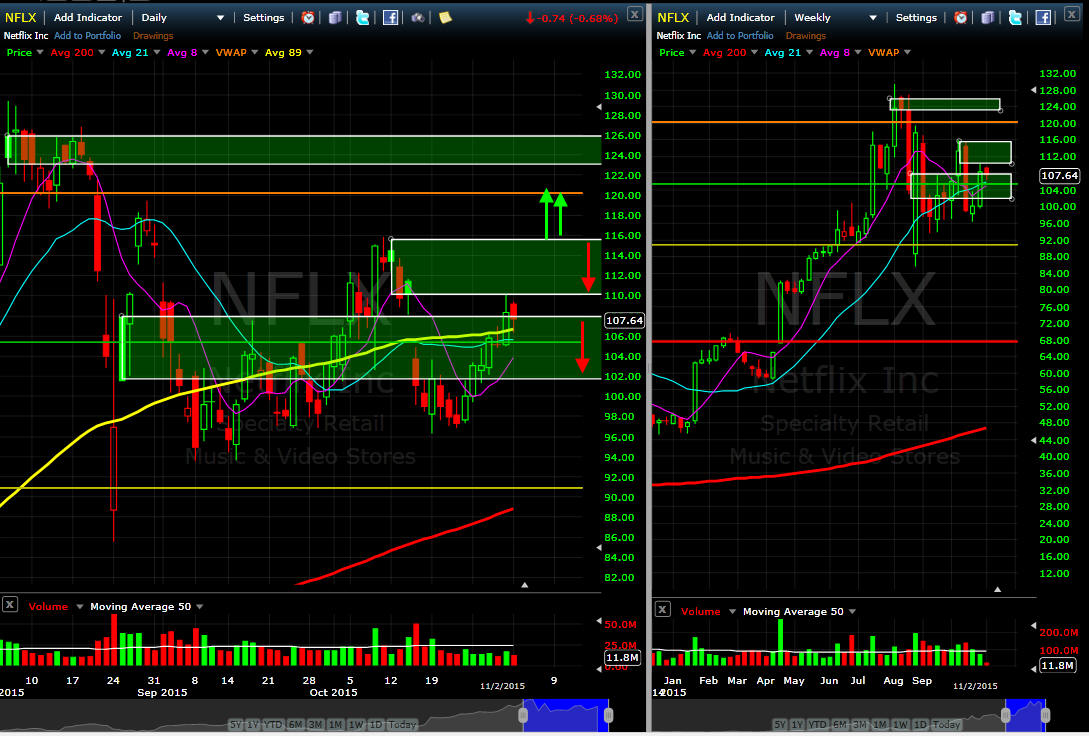Select Today range on Daily chart
Screen dimensions: 1089x736
(403, 724)
